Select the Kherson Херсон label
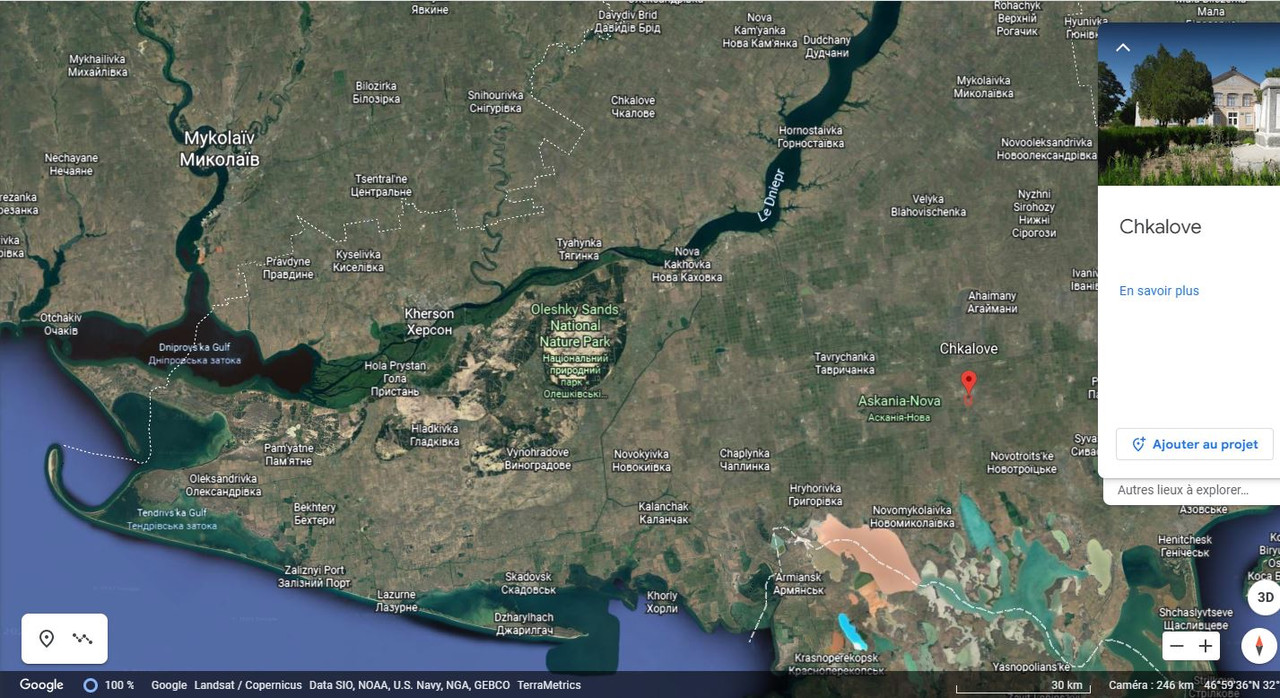 click(x=428, y=322)
